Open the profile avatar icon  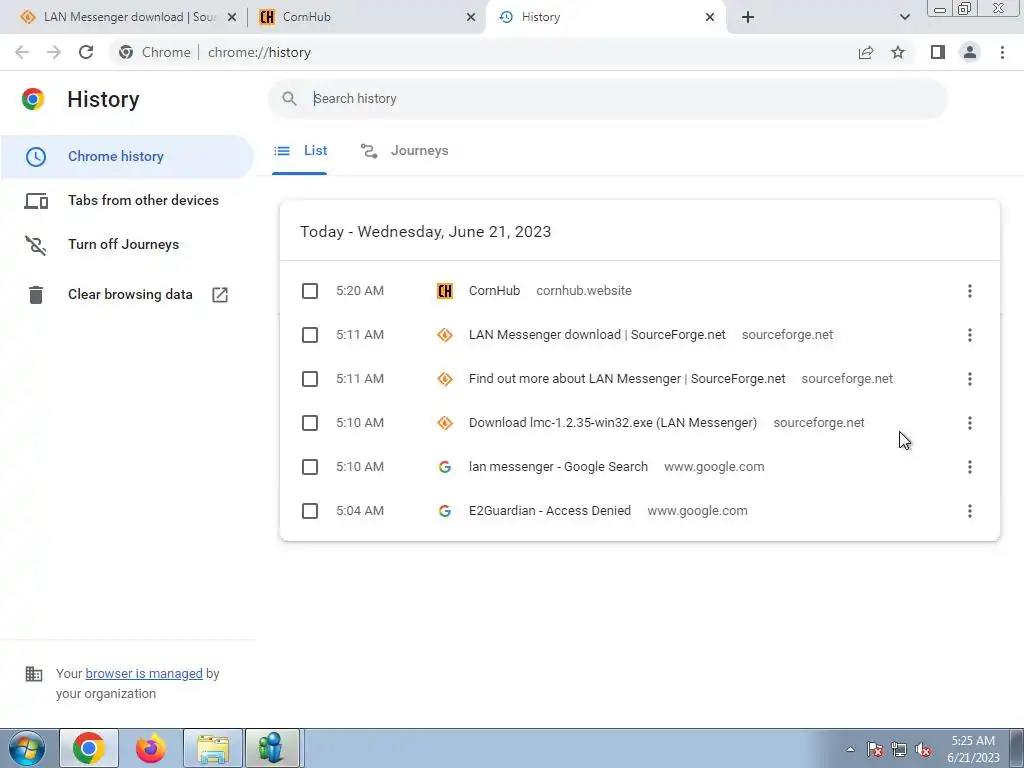tap(970, 52)
